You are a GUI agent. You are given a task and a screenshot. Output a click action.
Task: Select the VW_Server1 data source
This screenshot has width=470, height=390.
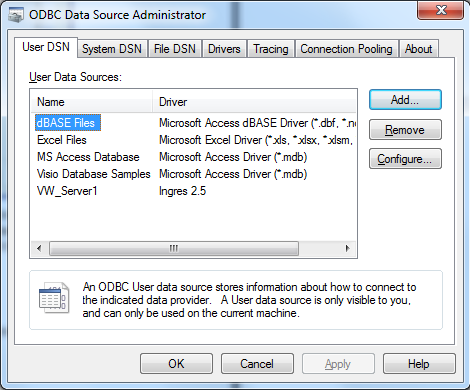pyautogui.click(x=194, y=191)
